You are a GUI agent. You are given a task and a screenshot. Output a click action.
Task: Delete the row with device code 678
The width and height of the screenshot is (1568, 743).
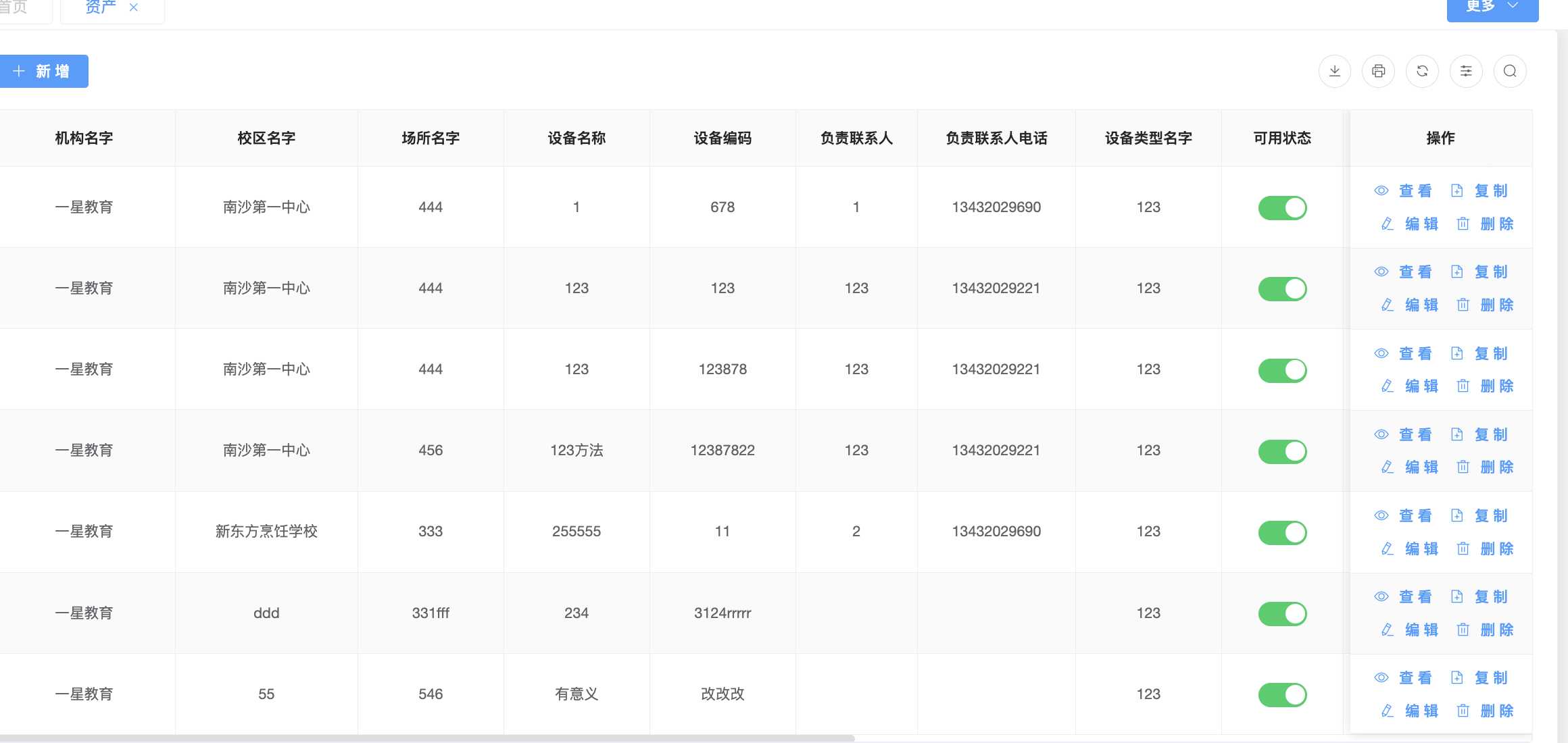pos(1485,224)
